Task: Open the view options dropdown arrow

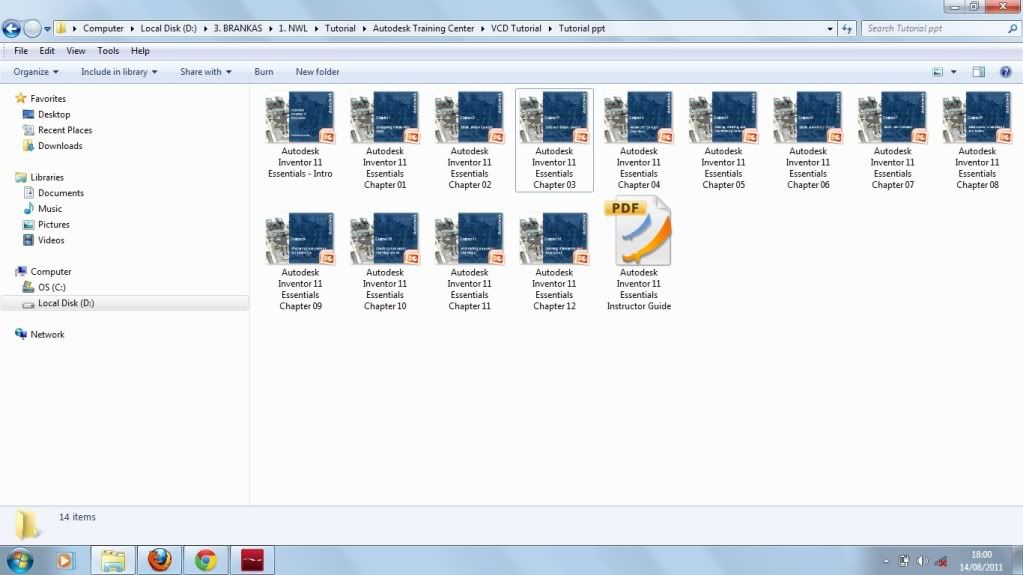Action: (x=954, y=72)
